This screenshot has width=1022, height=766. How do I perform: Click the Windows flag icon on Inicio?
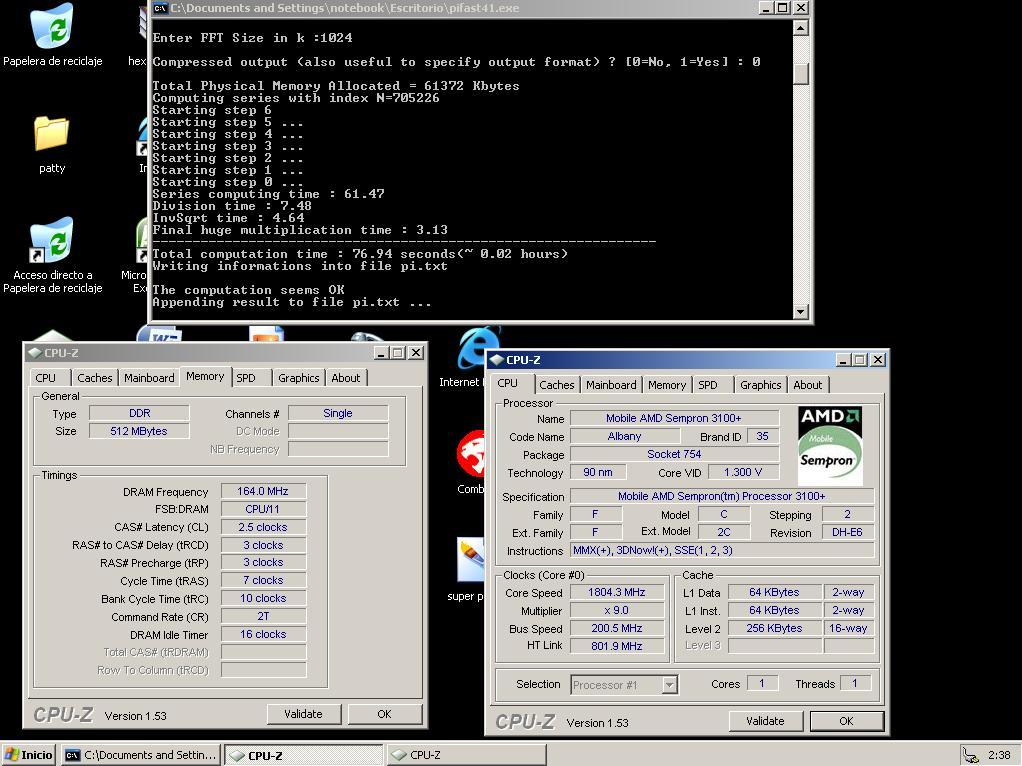pos(12,755)
